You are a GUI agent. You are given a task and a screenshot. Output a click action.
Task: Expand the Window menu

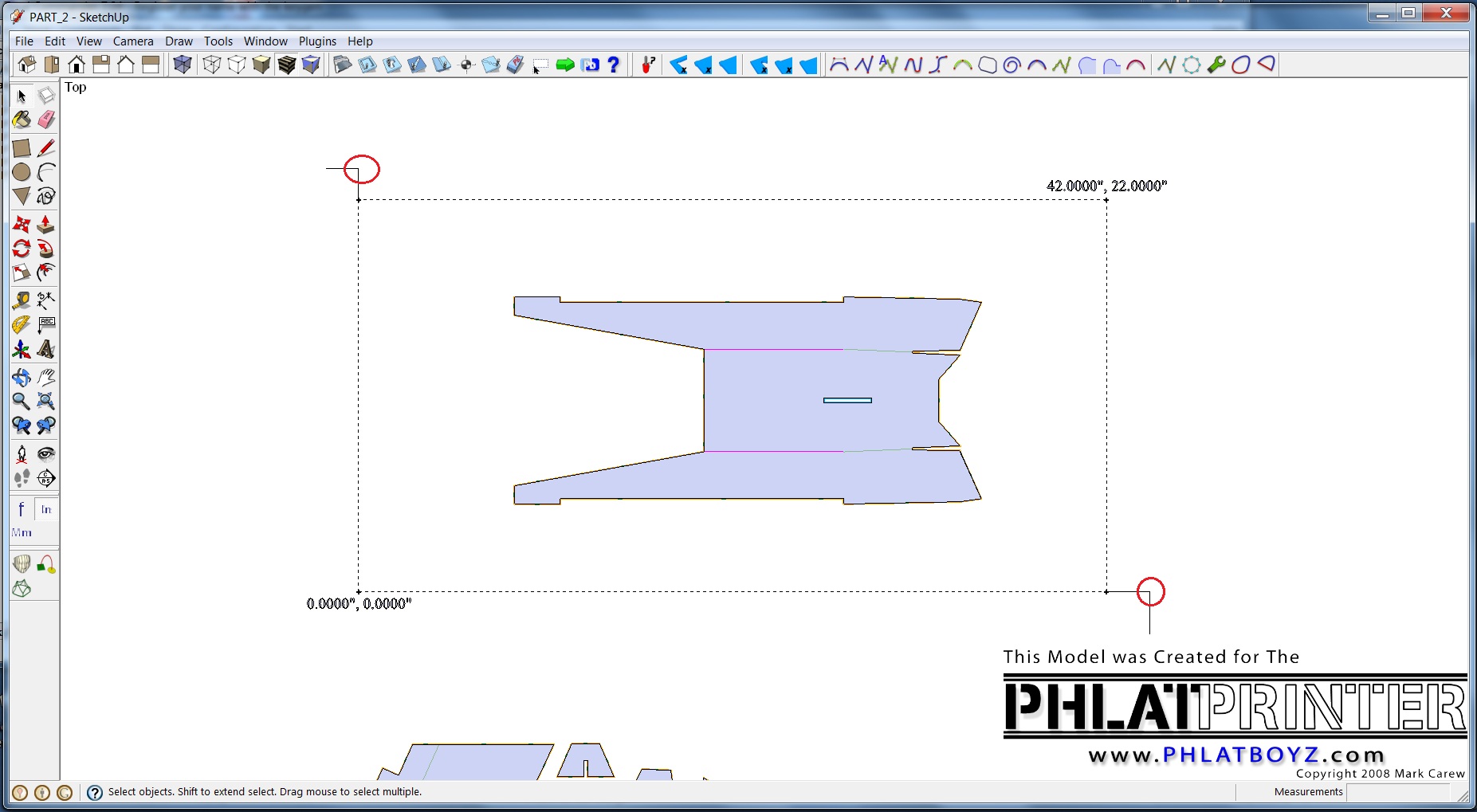[x=265, y=41]
